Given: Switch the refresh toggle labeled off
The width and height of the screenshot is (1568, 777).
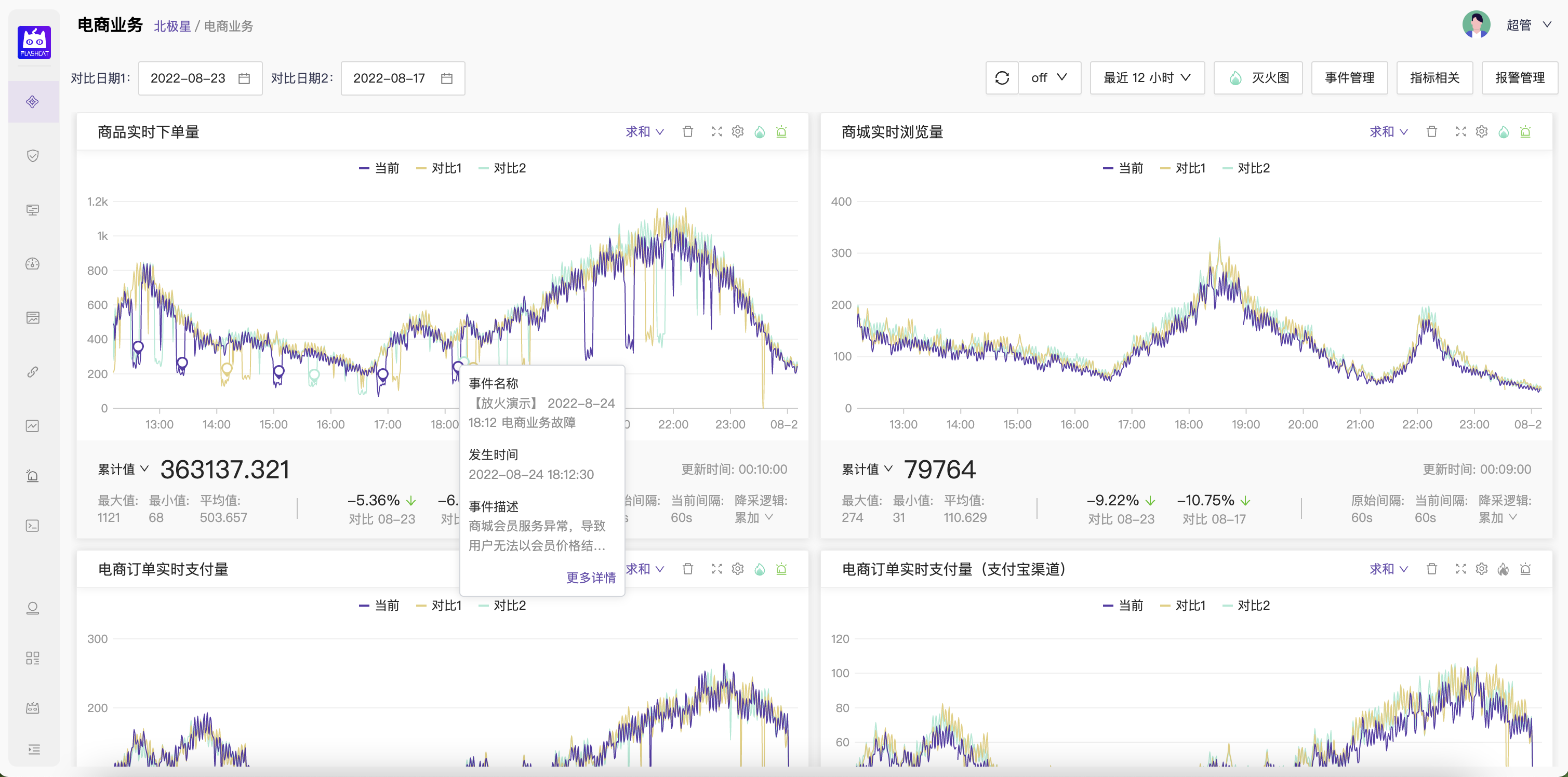Looking at the screenshot, I should click(1050, 78).
